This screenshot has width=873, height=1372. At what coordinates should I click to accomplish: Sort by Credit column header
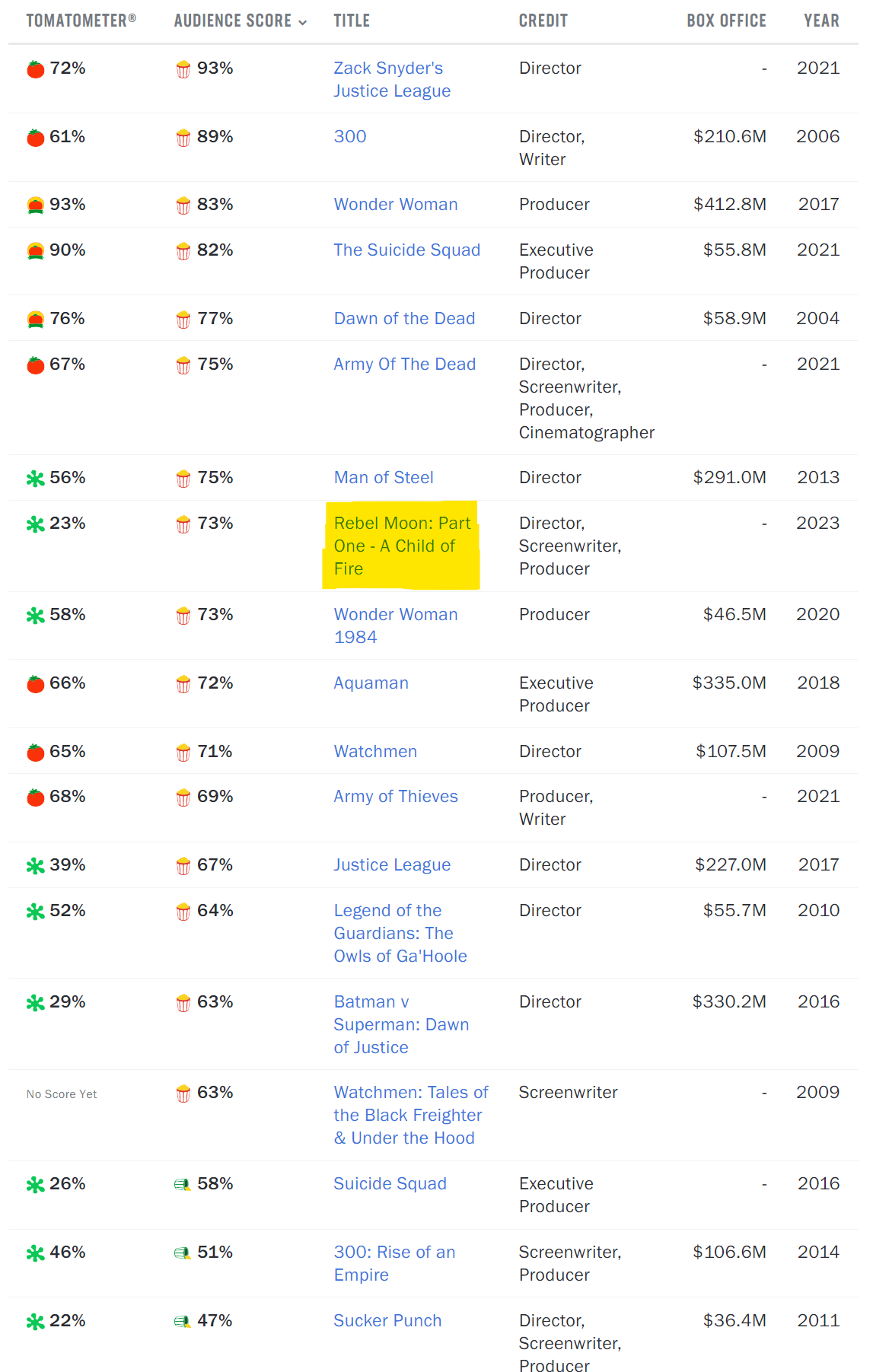tap(543, 21)
